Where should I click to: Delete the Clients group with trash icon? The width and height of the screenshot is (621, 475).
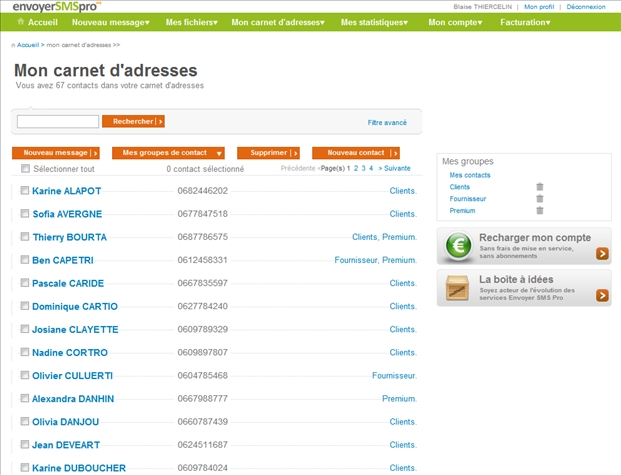pos(539,187)
